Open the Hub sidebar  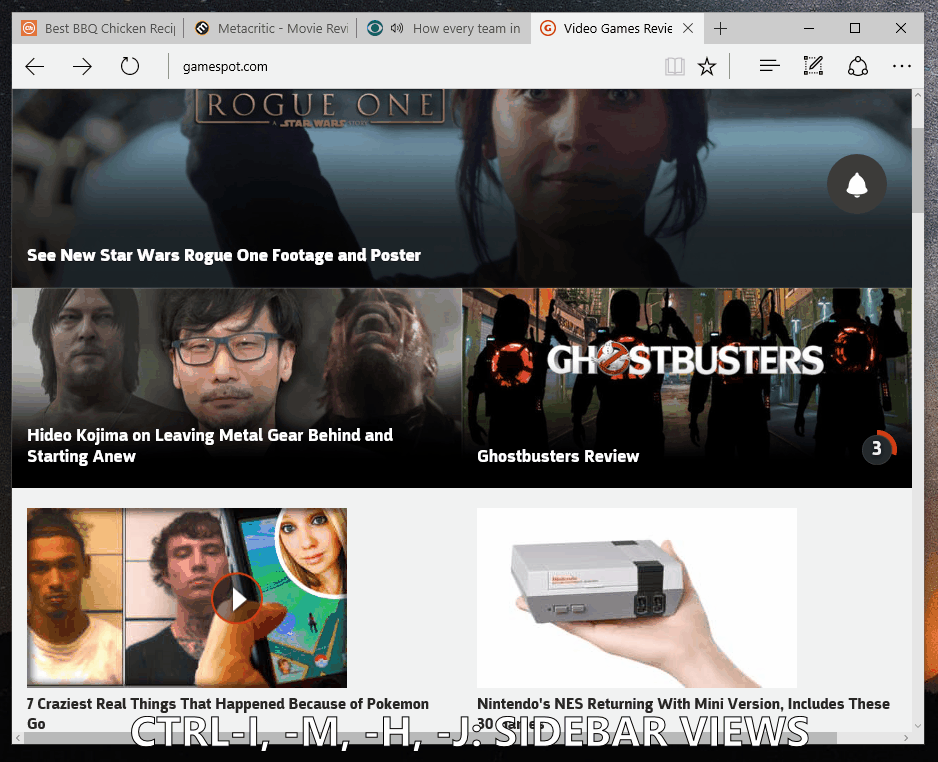768,66
